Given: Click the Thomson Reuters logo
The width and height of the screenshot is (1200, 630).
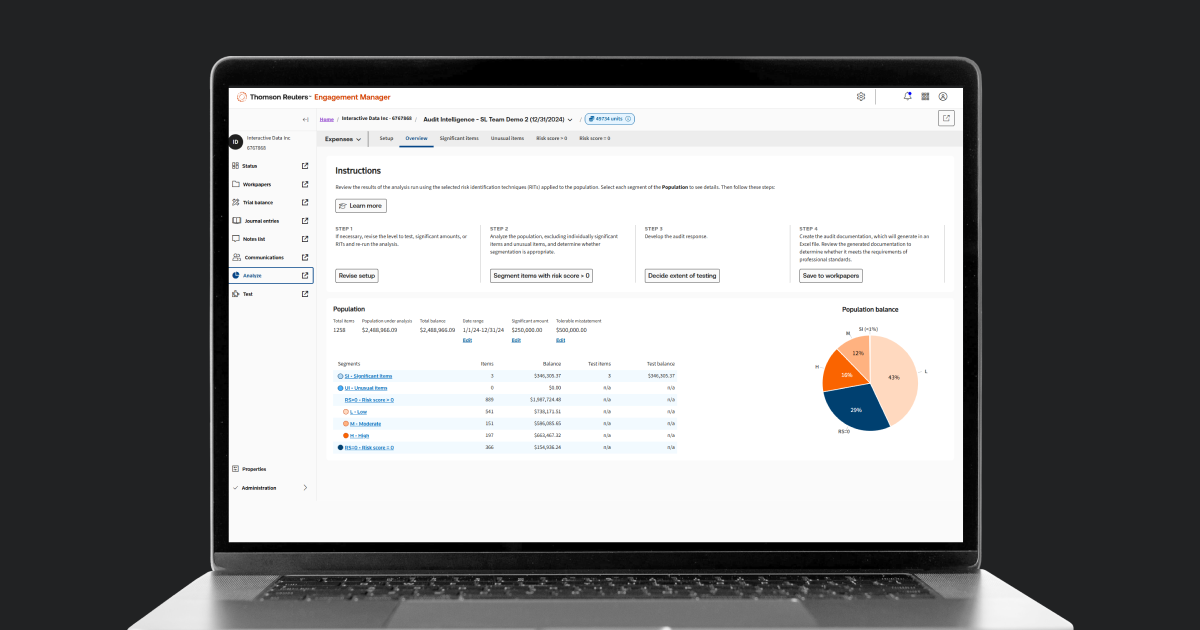Looking at the screenshot, I should [x=275, y=97].
